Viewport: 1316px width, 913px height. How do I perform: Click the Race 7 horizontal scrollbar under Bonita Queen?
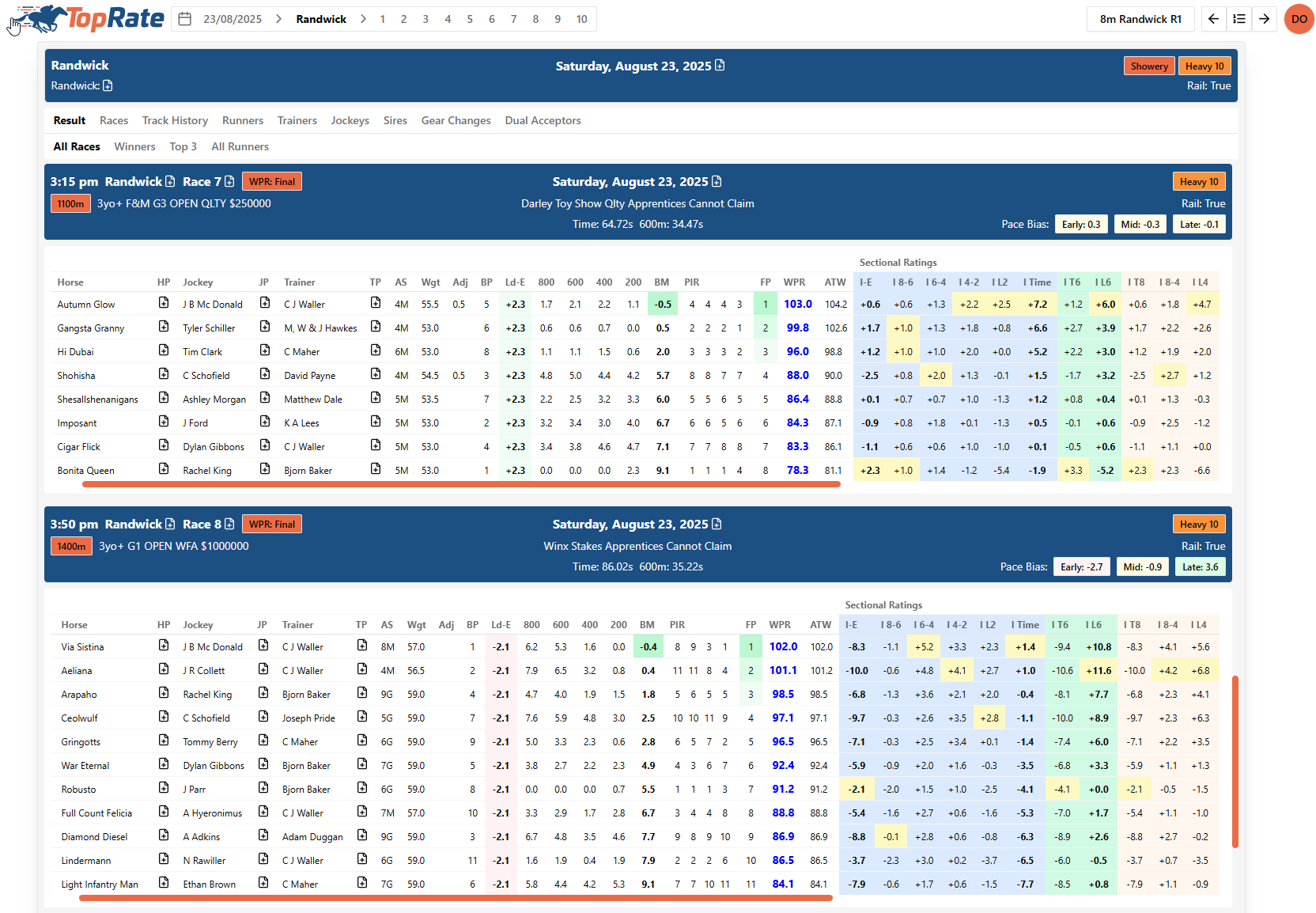pos(461,484)
